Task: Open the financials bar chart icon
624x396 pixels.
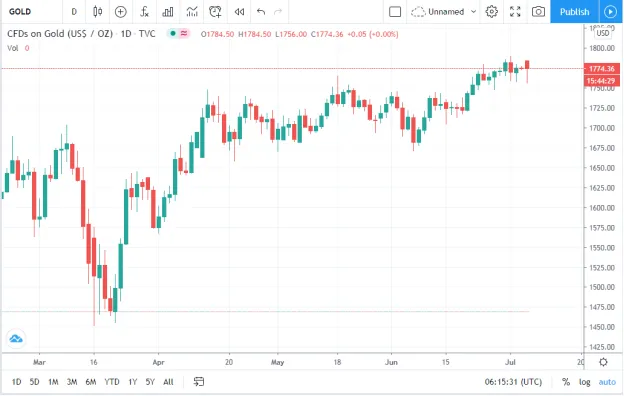Action: click(168, 12)
